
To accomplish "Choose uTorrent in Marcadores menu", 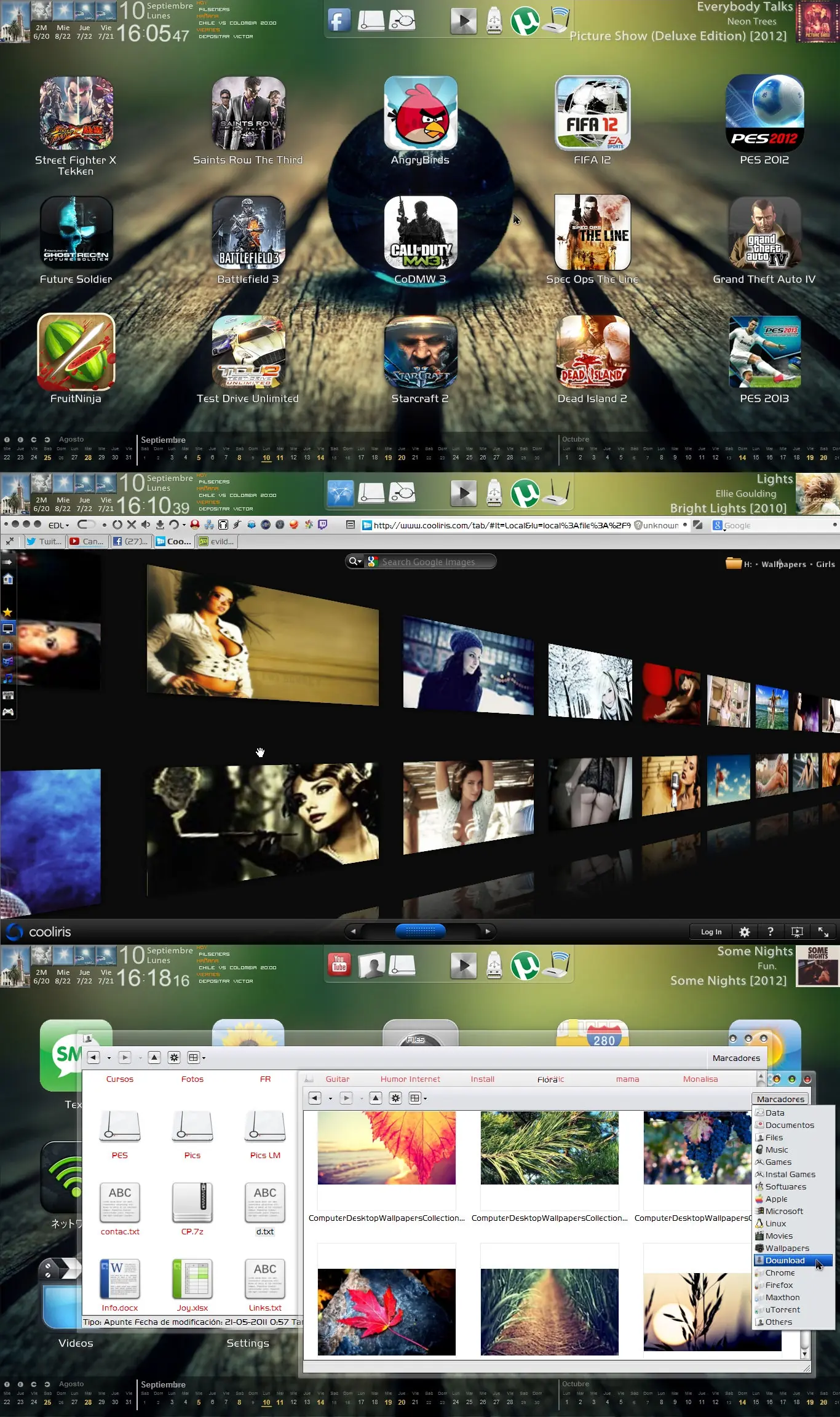I will [793, 1309].
